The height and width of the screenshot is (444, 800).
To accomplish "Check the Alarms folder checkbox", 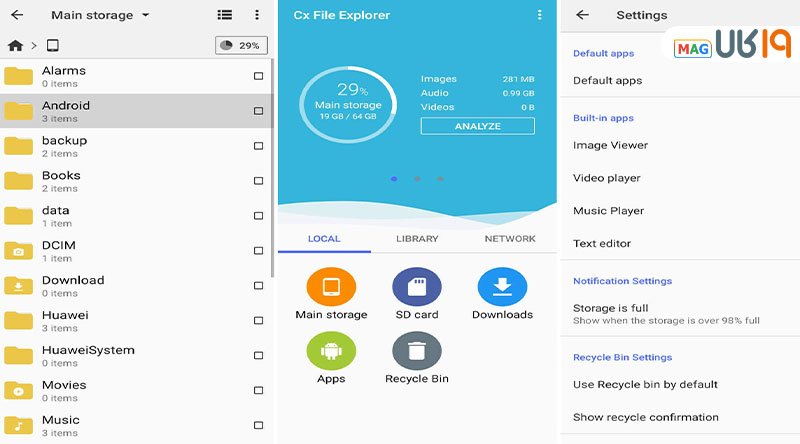I will pyautogui.click(x=259, y=76).
